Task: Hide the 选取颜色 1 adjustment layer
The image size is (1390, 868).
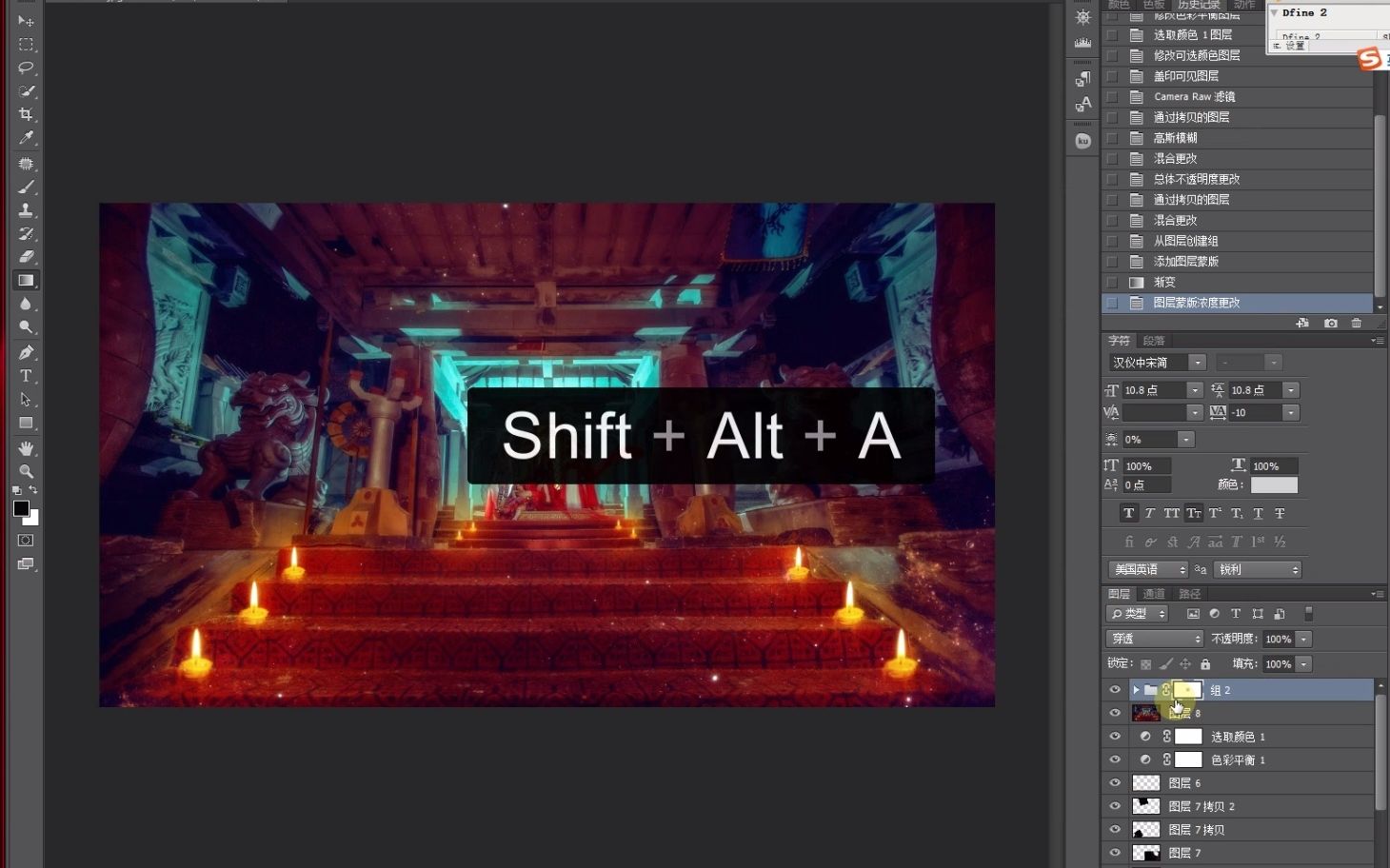Action: pyautogui.click(x=1115, y=737)
